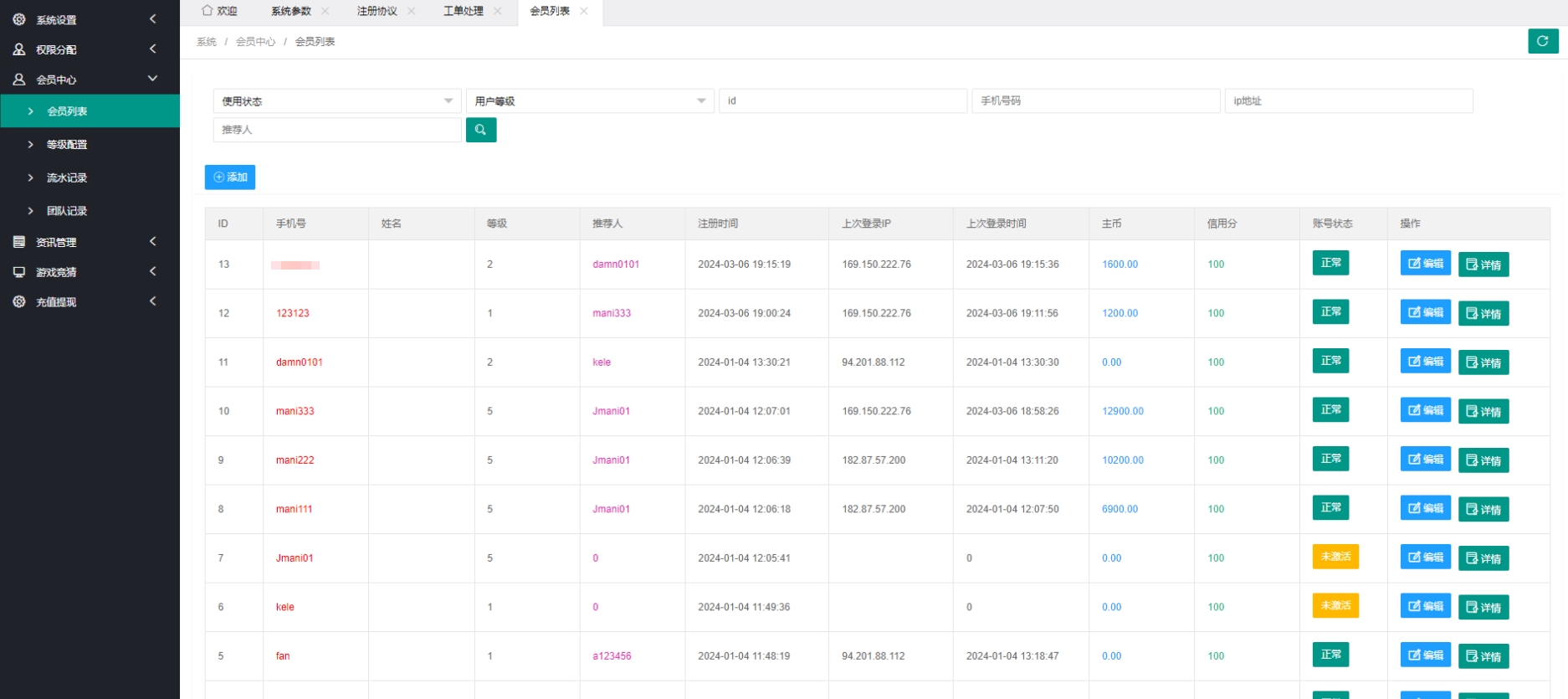The width and height of the screenshot is (1568, 699).
Task: Click the 游戏竞猜 monitor icon in sidebar
Action: [x=19, y=272]
